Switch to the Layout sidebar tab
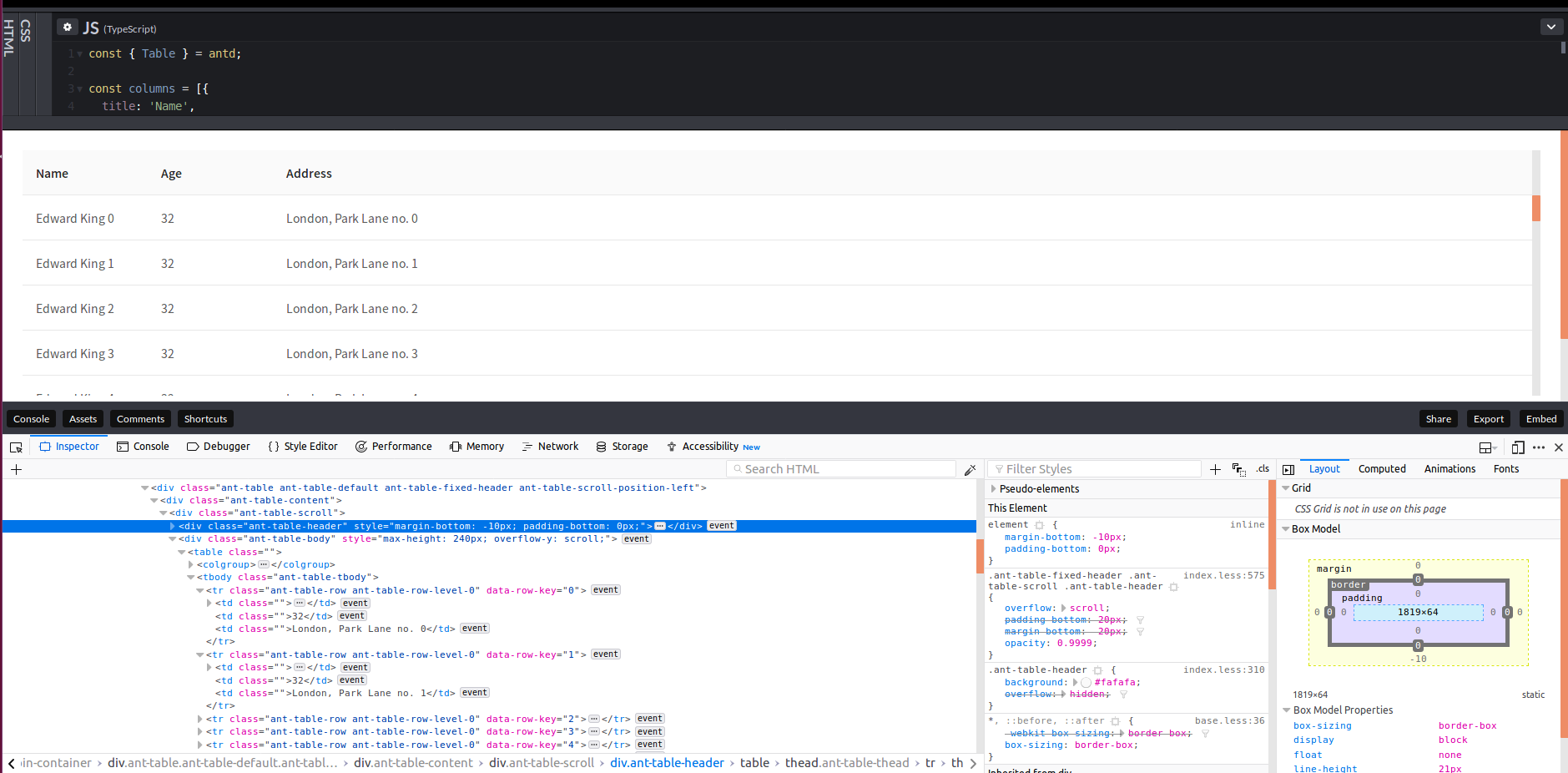 click(1324, 469)
